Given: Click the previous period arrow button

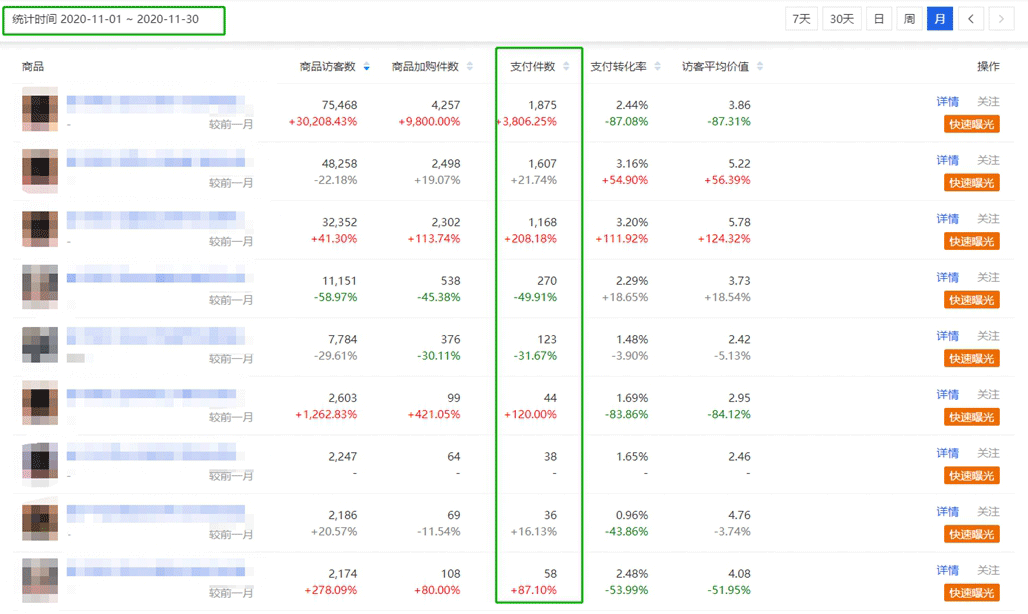Looking at the screenshot, I should click(x=970, y=19).
